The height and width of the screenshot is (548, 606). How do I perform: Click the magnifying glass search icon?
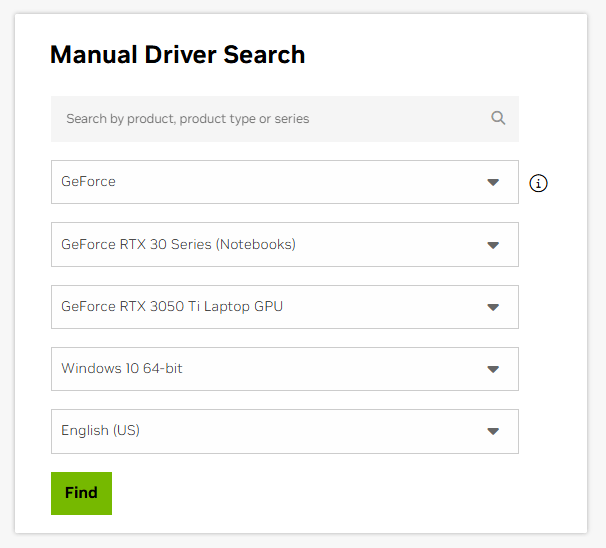coord(498,118)
